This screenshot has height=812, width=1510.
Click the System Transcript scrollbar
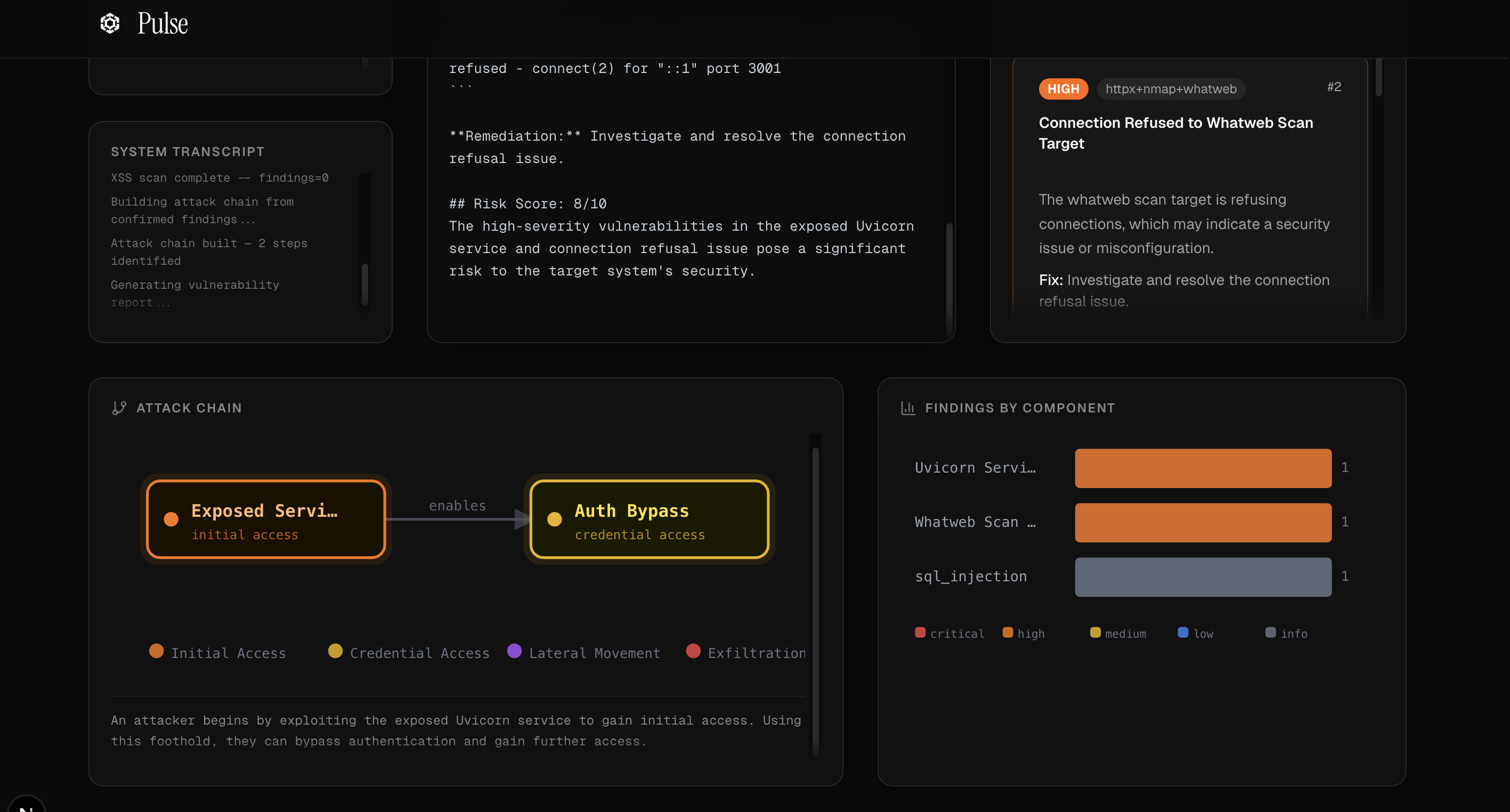point(364,284)
